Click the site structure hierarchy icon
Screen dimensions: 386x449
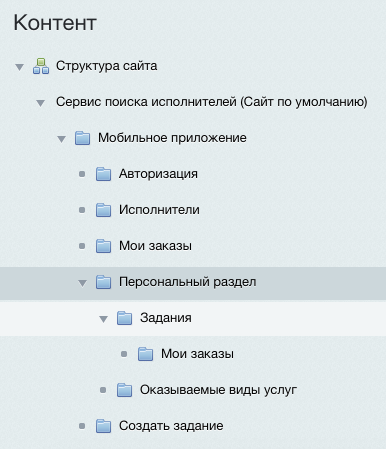[41, 66]
